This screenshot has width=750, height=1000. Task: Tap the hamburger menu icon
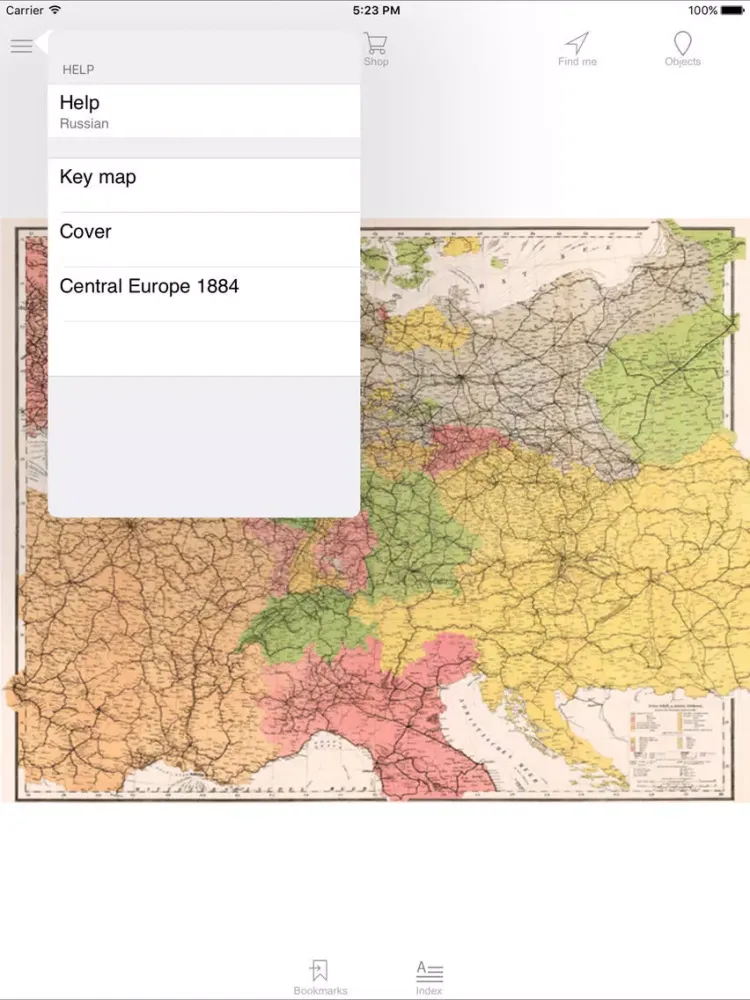point(21,46)
